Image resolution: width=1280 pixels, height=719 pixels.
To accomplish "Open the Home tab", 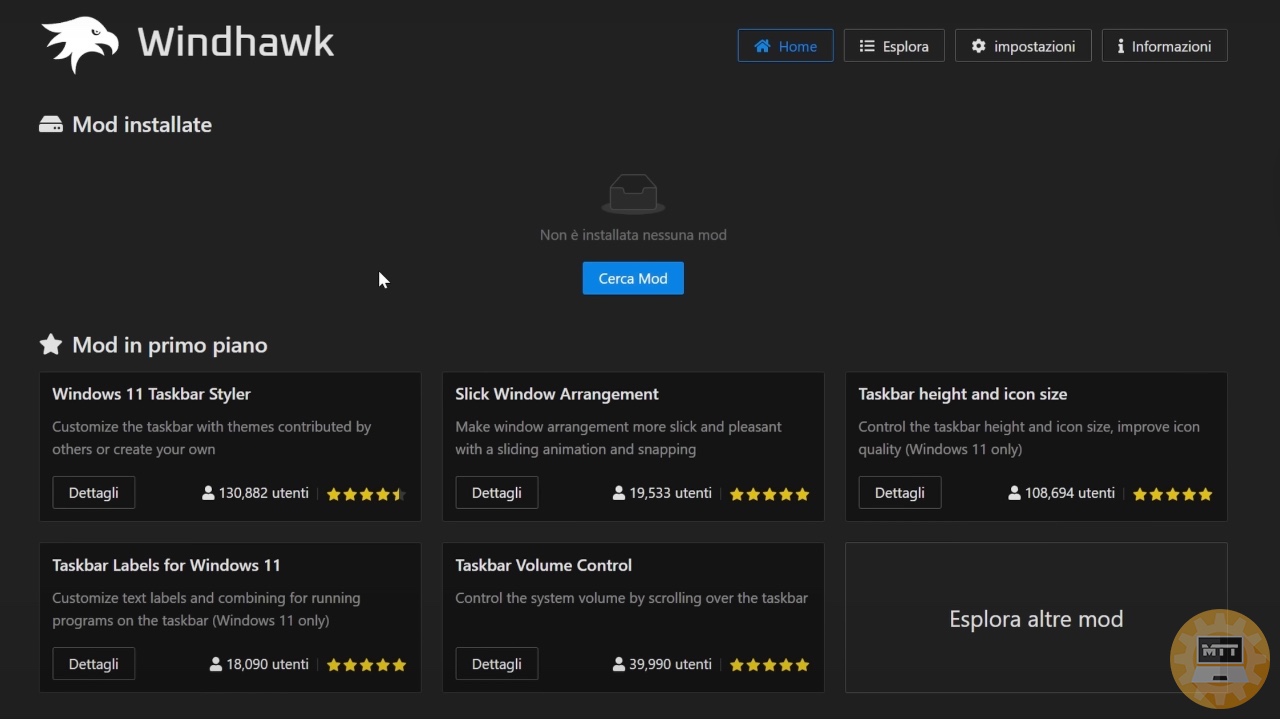I will [x=785, y=46].
